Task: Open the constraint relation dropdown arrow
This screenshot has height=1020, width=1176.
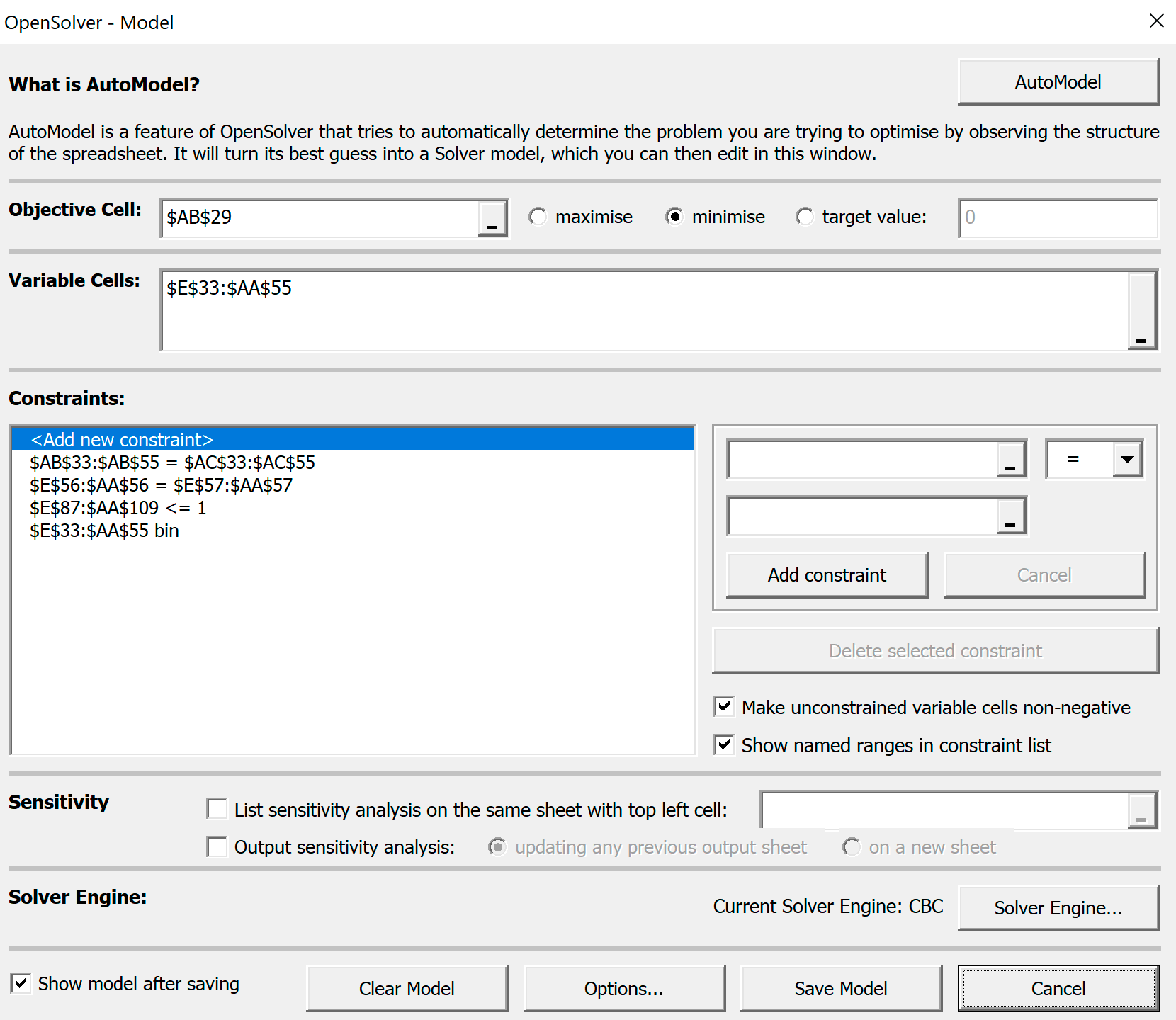Action: point(1127,459)
